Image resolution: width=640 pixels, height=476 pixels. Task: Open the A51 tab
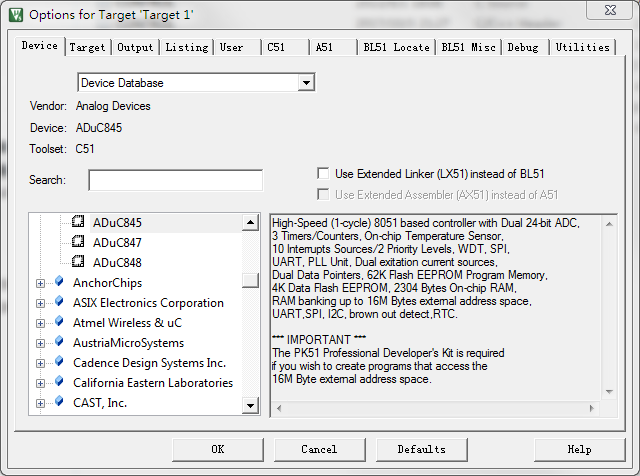tap(333, 47)
